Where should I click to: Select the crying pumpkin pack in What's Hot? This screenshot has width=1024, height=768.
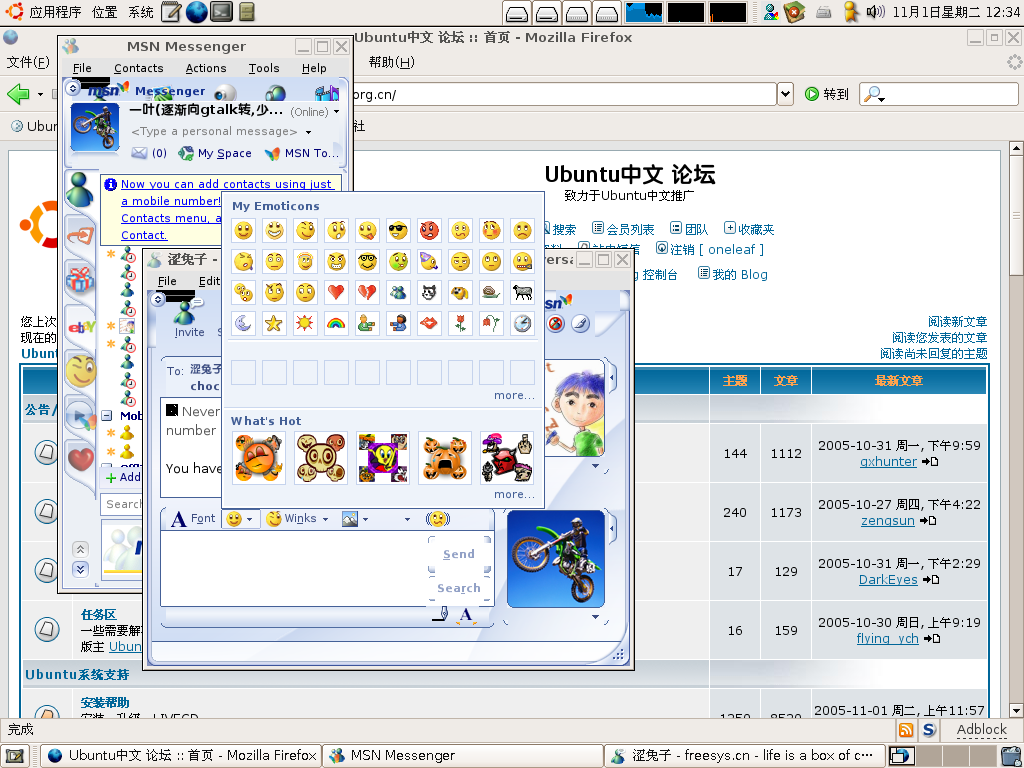click(445, 458)
